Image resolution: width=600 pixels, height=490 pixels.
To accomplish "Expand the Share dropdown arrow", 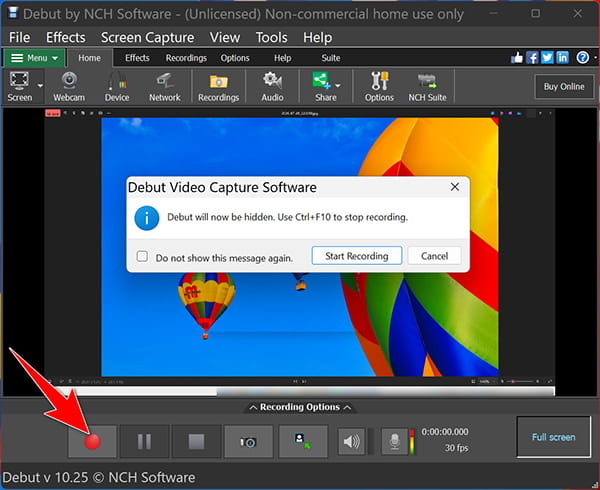I will coord(338,86).
